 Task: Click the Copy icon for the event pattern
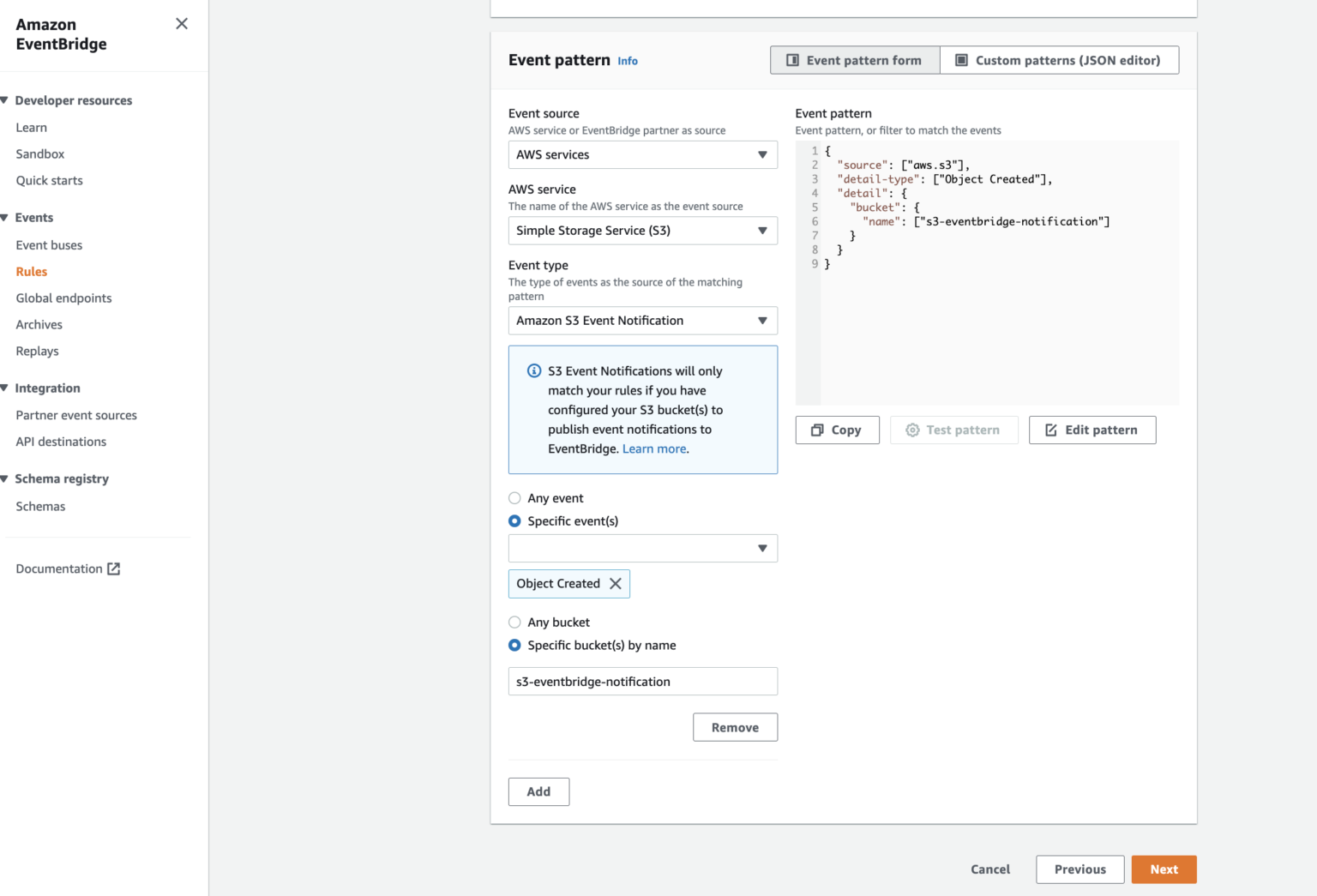tap(818, 430)
